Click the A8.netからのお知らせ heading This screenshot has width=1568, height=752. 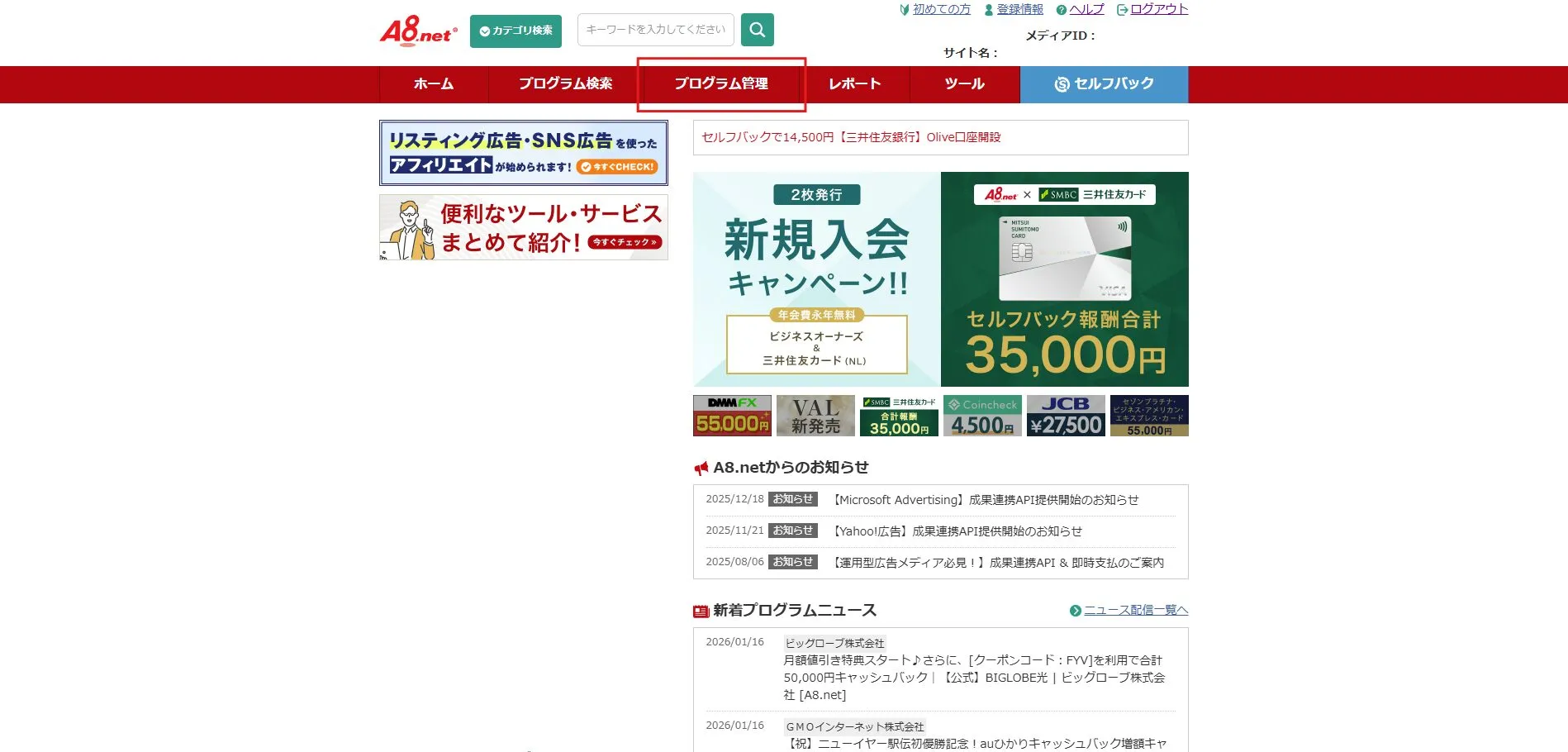point(791,468)
